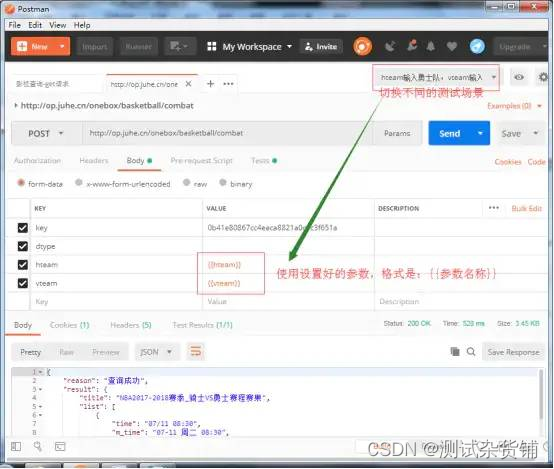Switch to the response Cookies (1) tab
Screen dimensions: 554x469
click(70, 325)
